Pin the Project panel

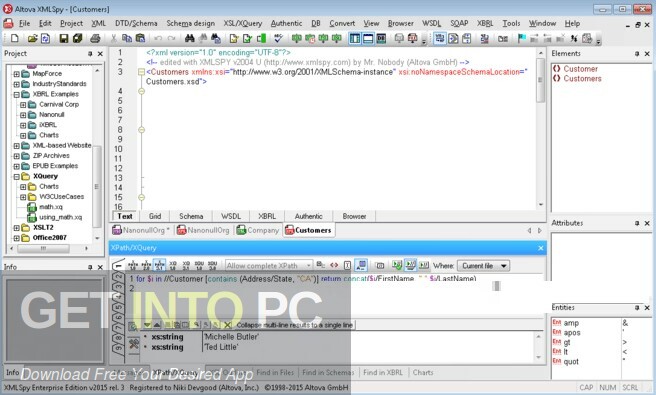(90, 54)
